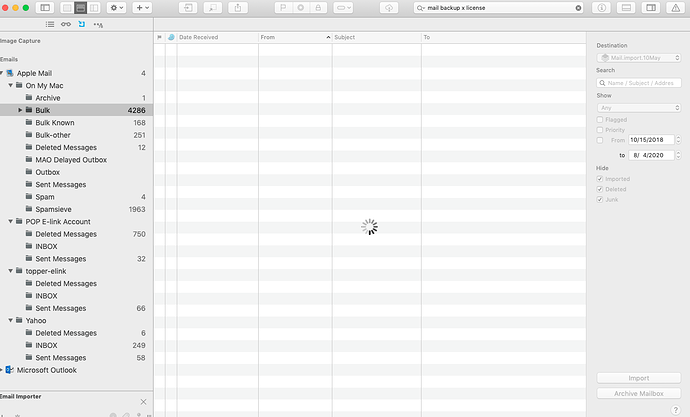Enable the Priority checkbox
The width and height of the screenshot is (690, 417).
600,130
